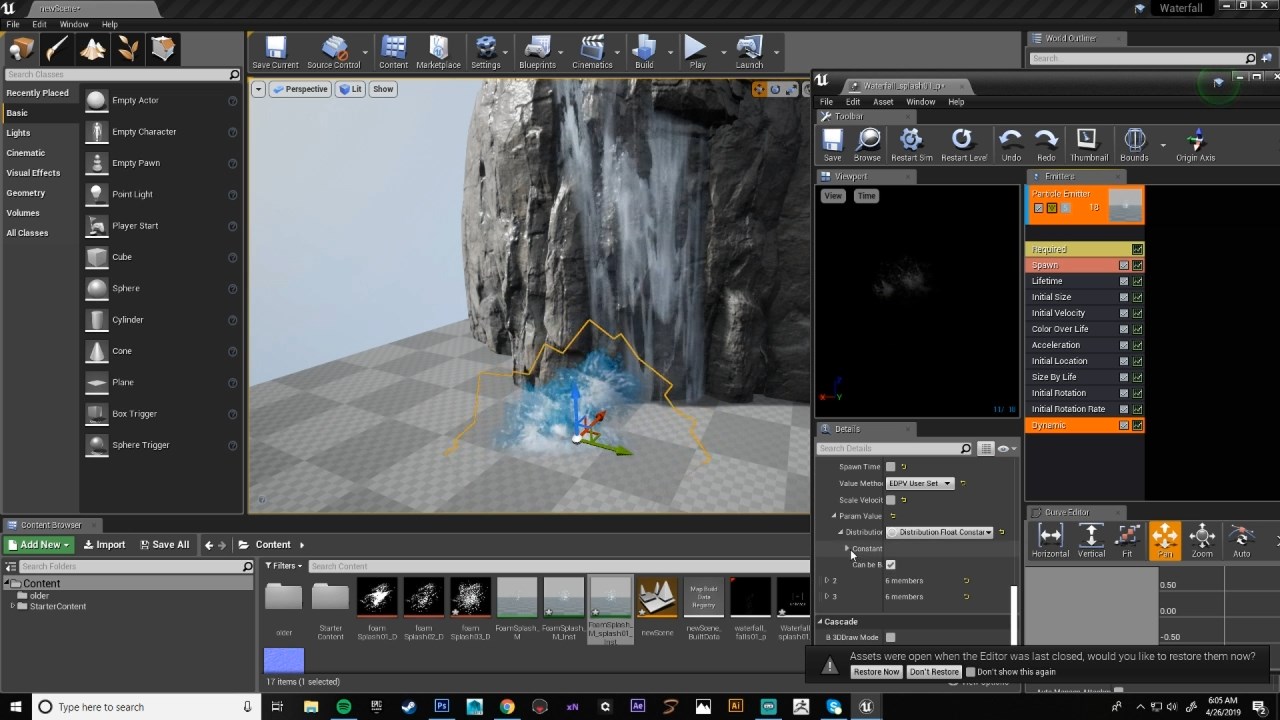Tick the Don't show this again checkbox
Screen dimensions: 1280x720
click(970, 672)
